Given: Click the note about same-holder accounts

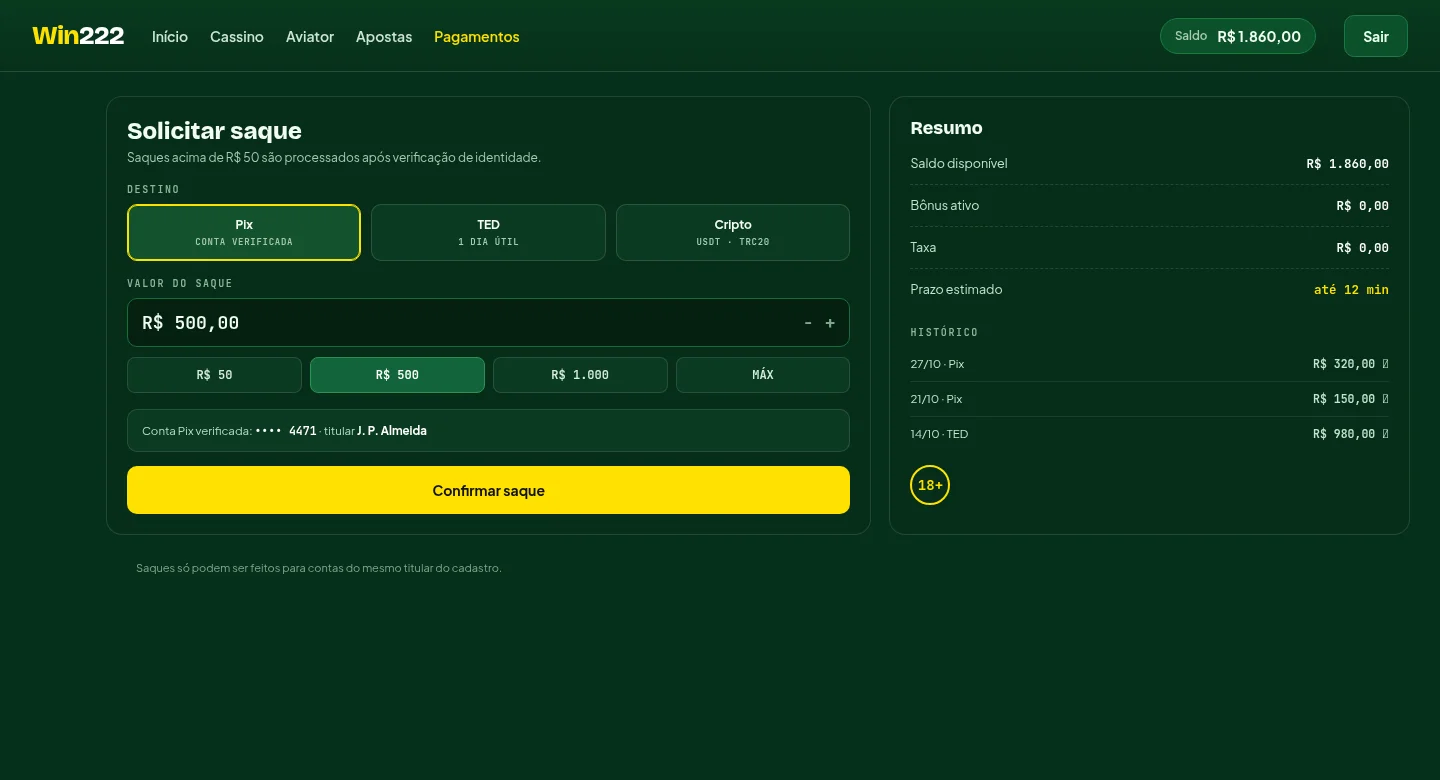Looking at the screenshot, I should pos(319,568).
